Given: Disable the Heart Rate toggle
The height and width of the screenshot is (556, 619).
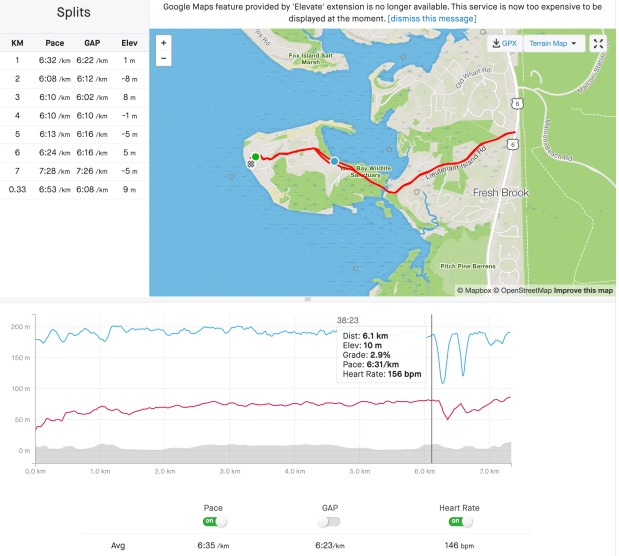Looking at the screenshot, I should (x=462, y=521).
